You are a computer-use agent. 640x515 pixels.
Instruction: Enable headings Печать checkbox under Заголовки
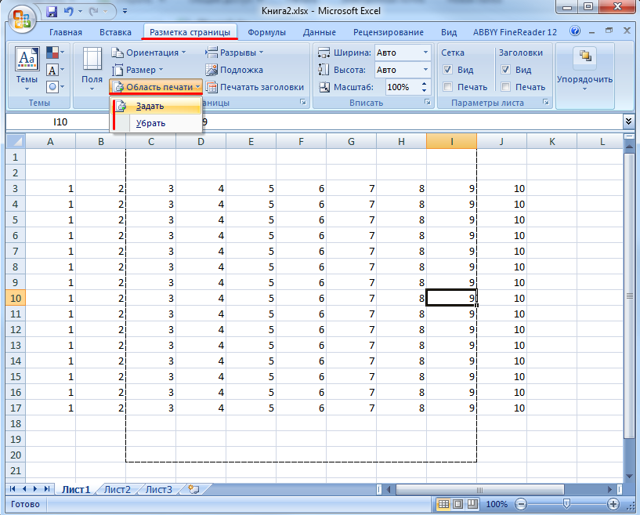tap(505, 87)
